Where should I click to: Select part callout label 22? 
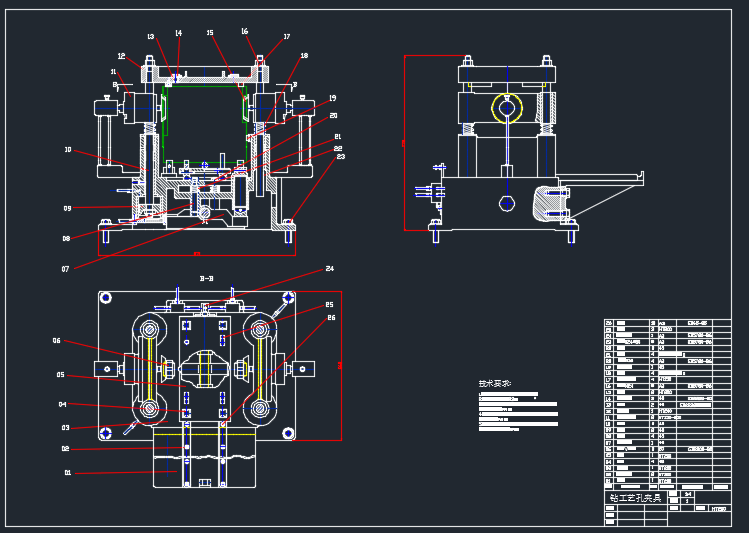click(x=338, y=149)
